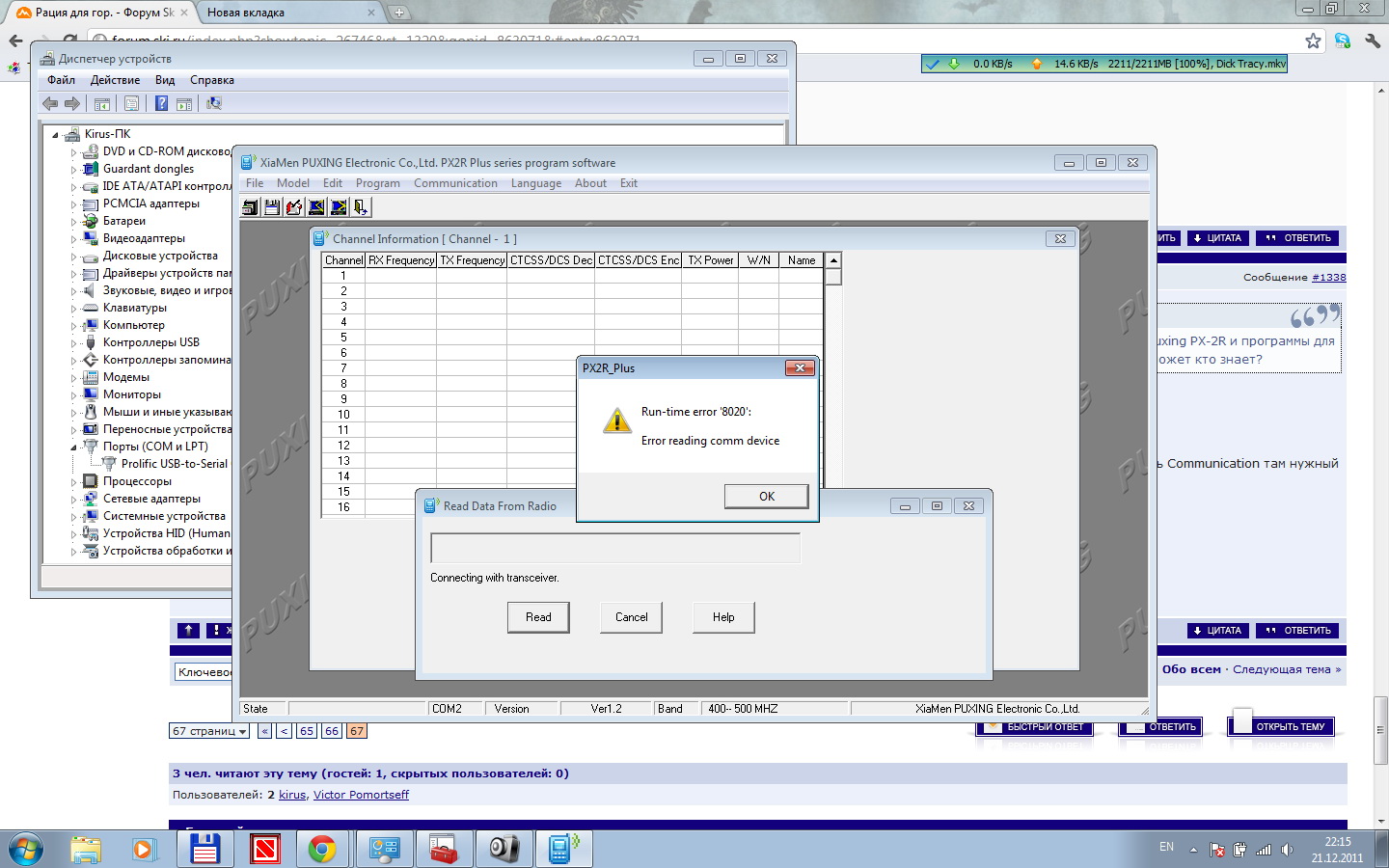Click the red open-file icon in the PX2R toolbar

coord(294,207)
